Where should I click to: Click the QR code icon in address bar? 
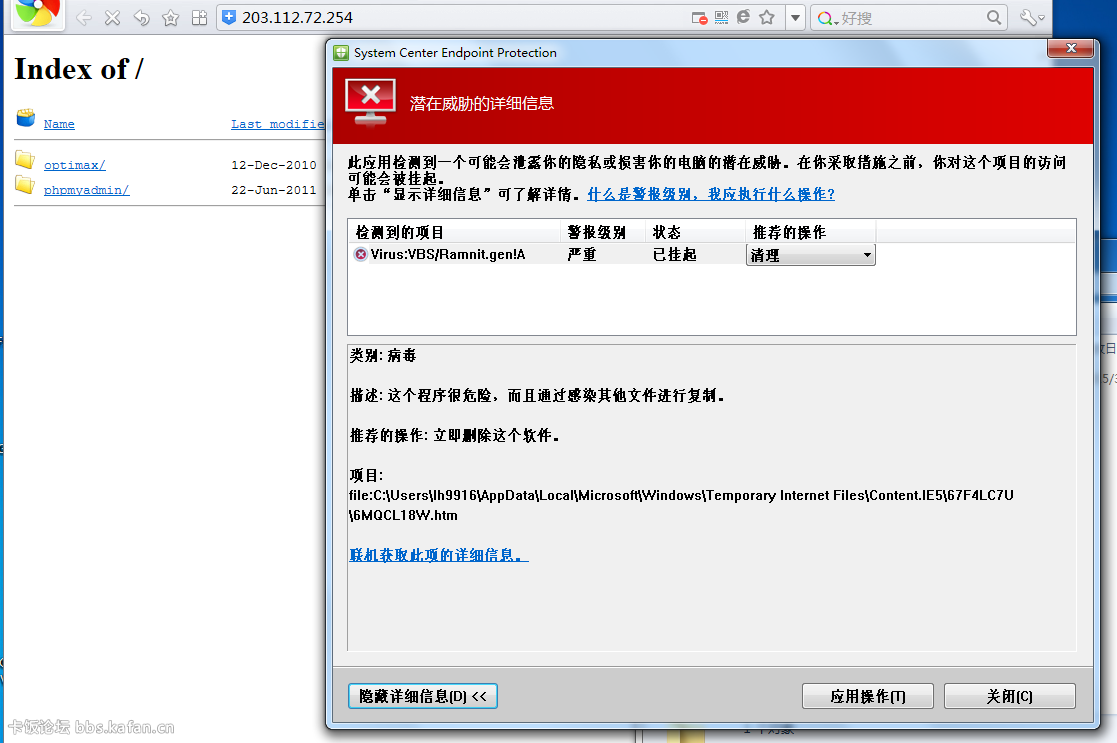722,18
